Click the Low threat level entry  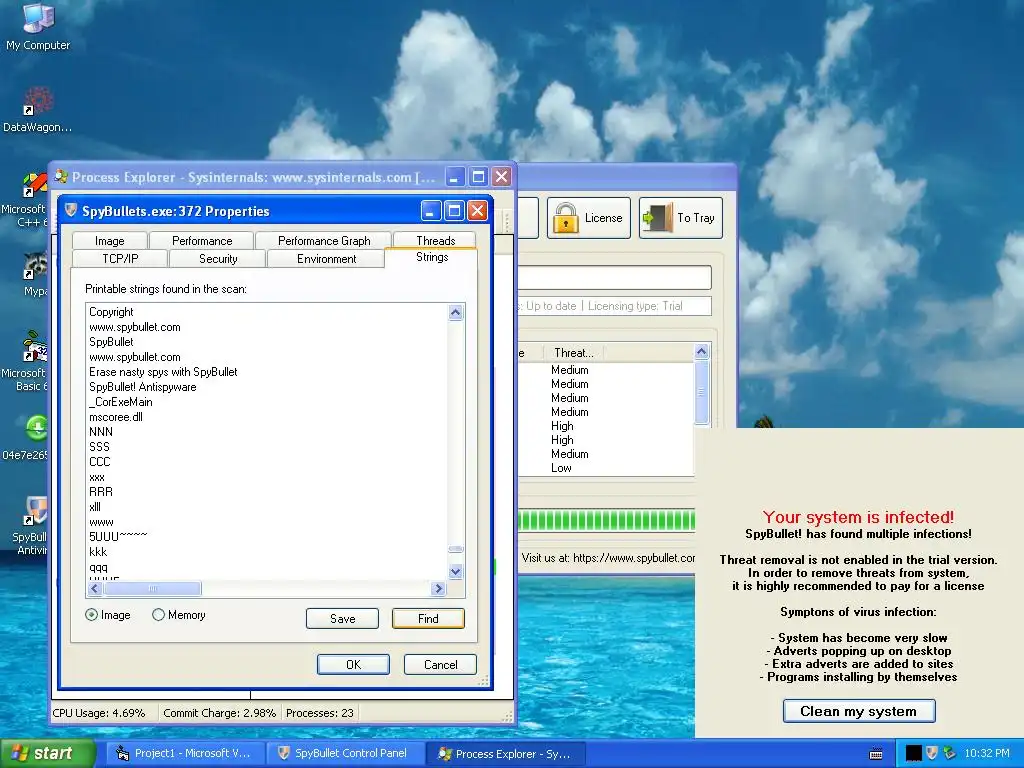coord(561,468)
